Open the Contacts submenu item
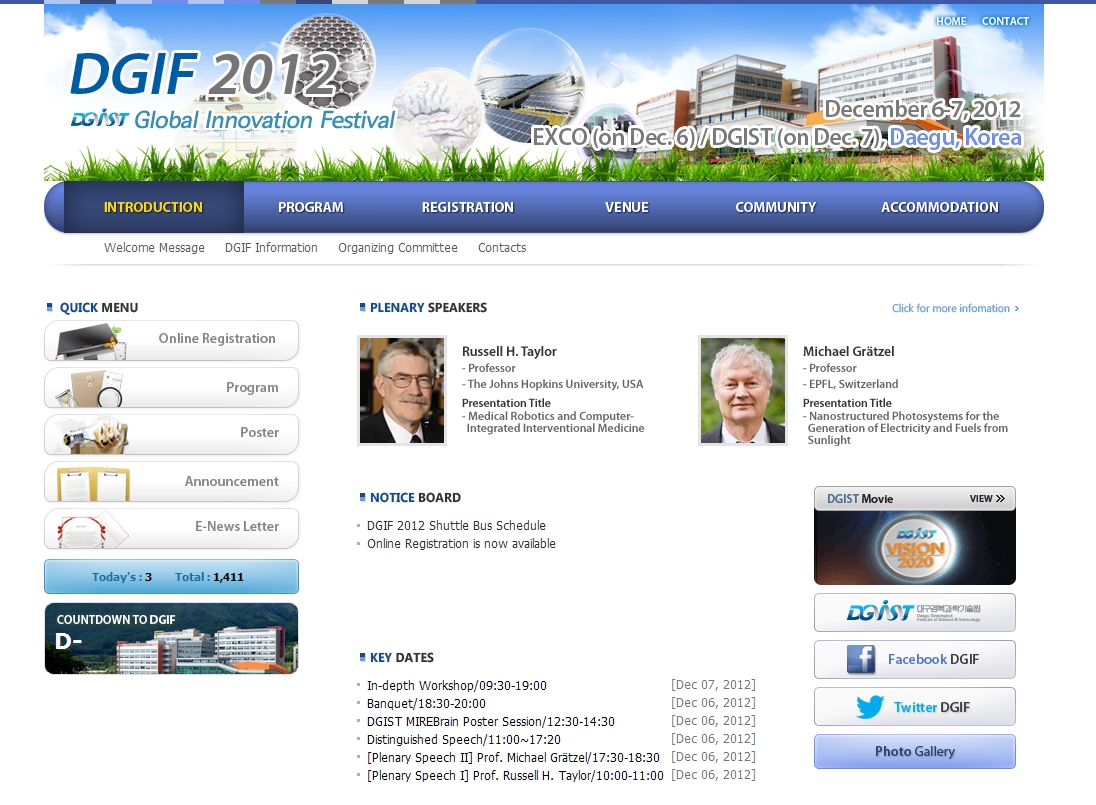This screenshot has height=805, width=1096. (x=502, y=247)
